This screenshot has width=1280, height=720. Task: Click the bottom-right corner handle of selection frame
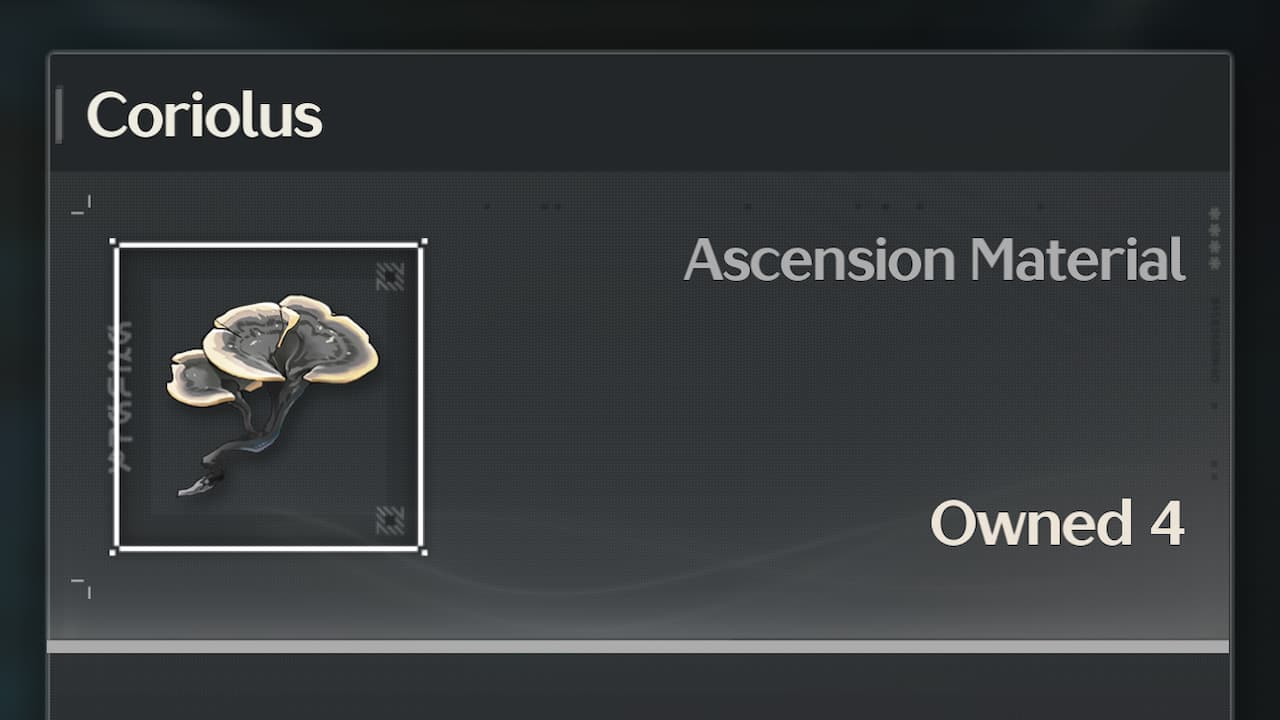[x=424, y=551]
